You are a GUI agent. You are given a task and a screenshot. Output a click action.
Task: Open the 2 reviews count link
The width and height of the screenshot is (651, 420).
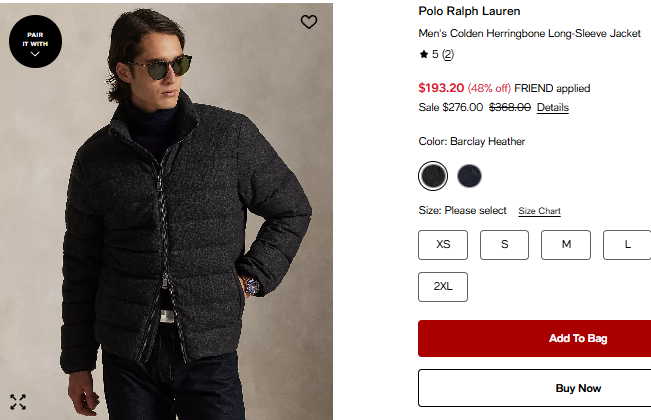[x=447, y=54]
